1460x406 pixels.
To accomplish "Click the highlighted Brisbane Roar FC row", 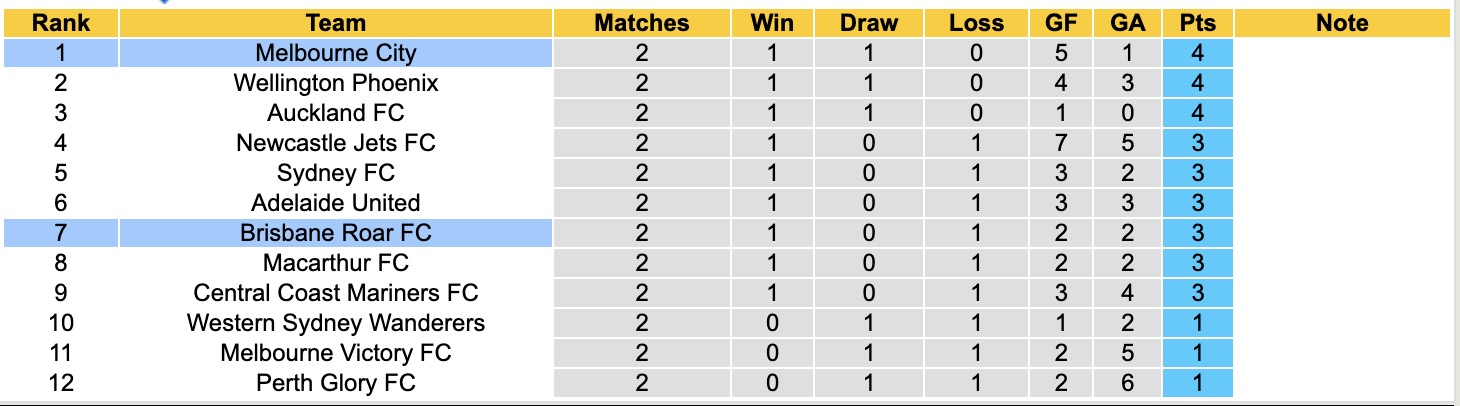I will (x=336, y=233).
